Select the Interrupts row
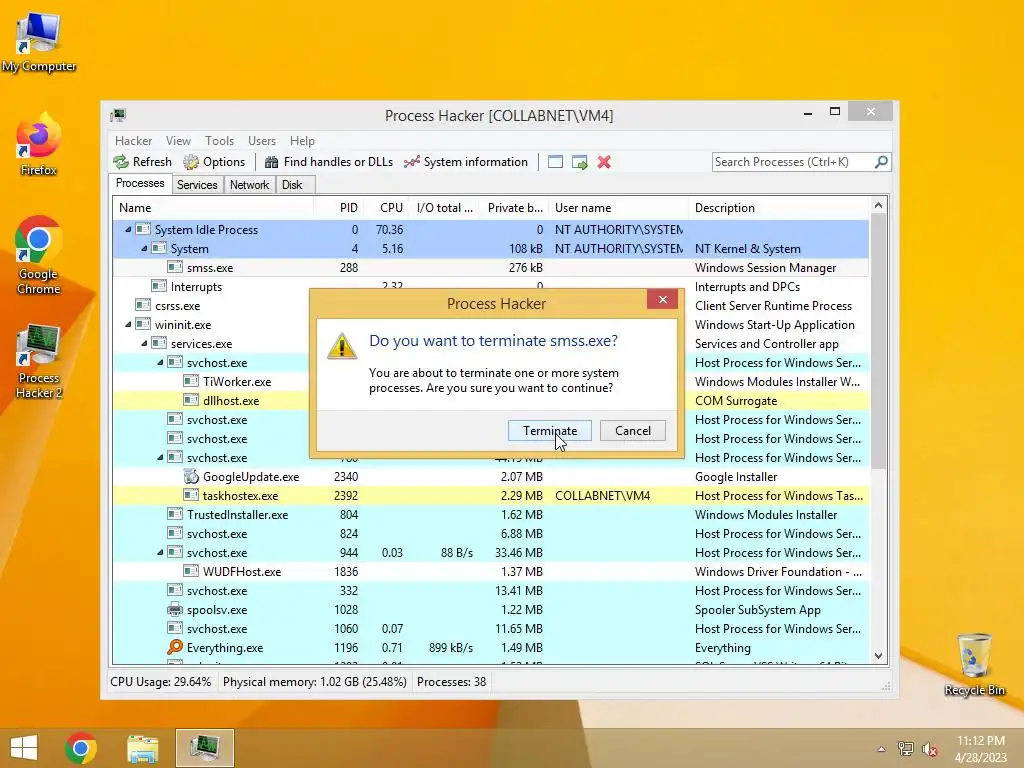 (491, 286)
